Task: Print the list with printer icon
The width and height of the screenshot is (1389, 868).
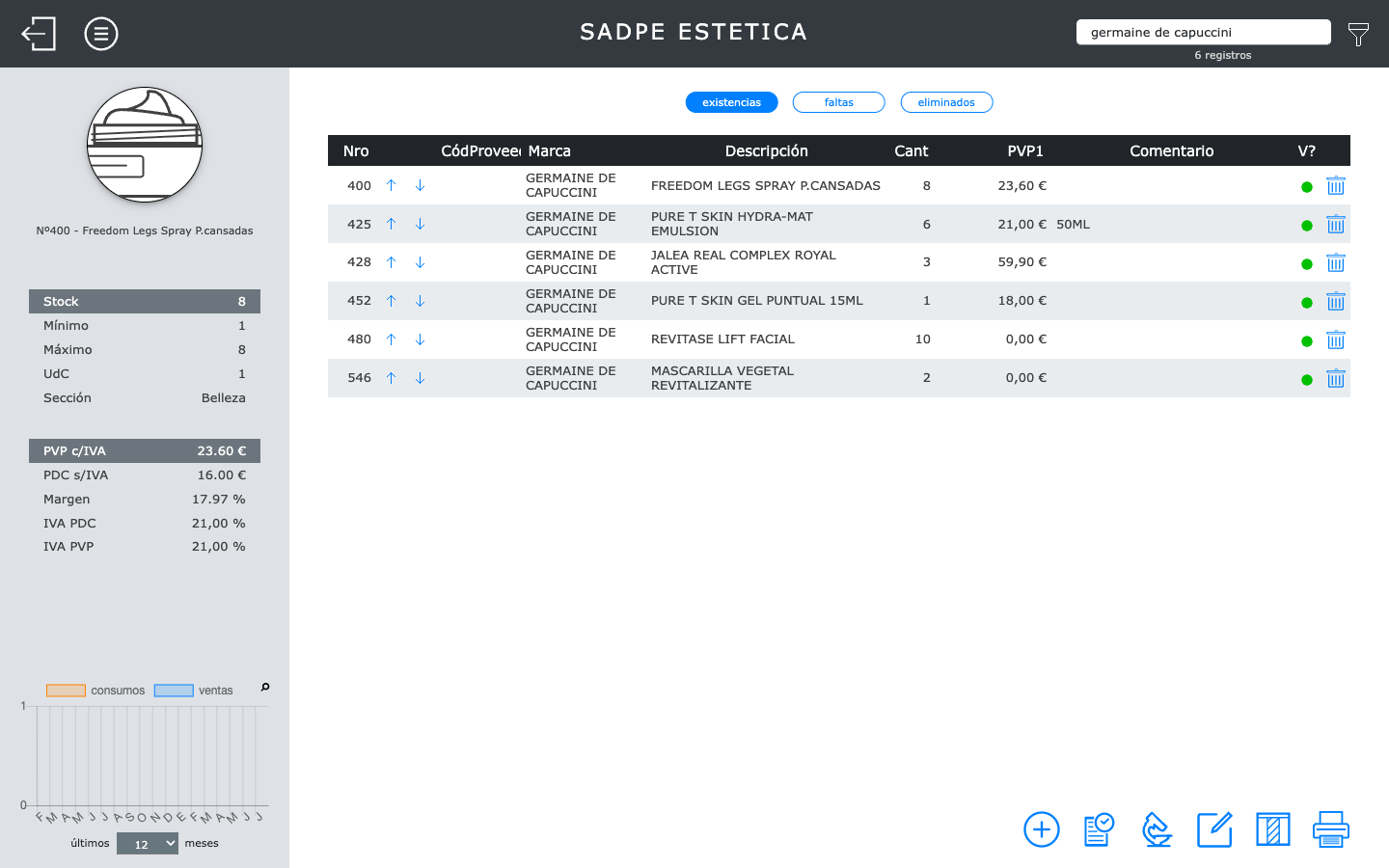Action: click(1331, 829)
